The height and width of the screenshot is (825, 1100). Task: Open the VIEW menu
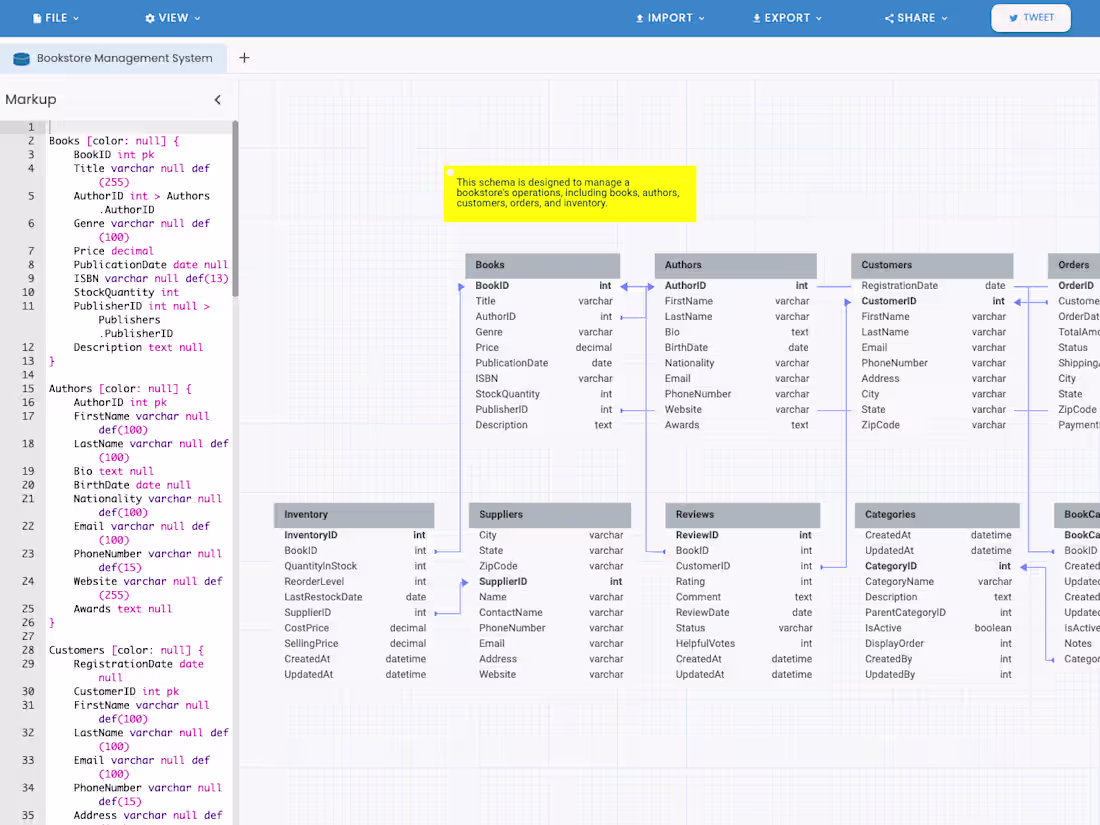click(173, 18)
